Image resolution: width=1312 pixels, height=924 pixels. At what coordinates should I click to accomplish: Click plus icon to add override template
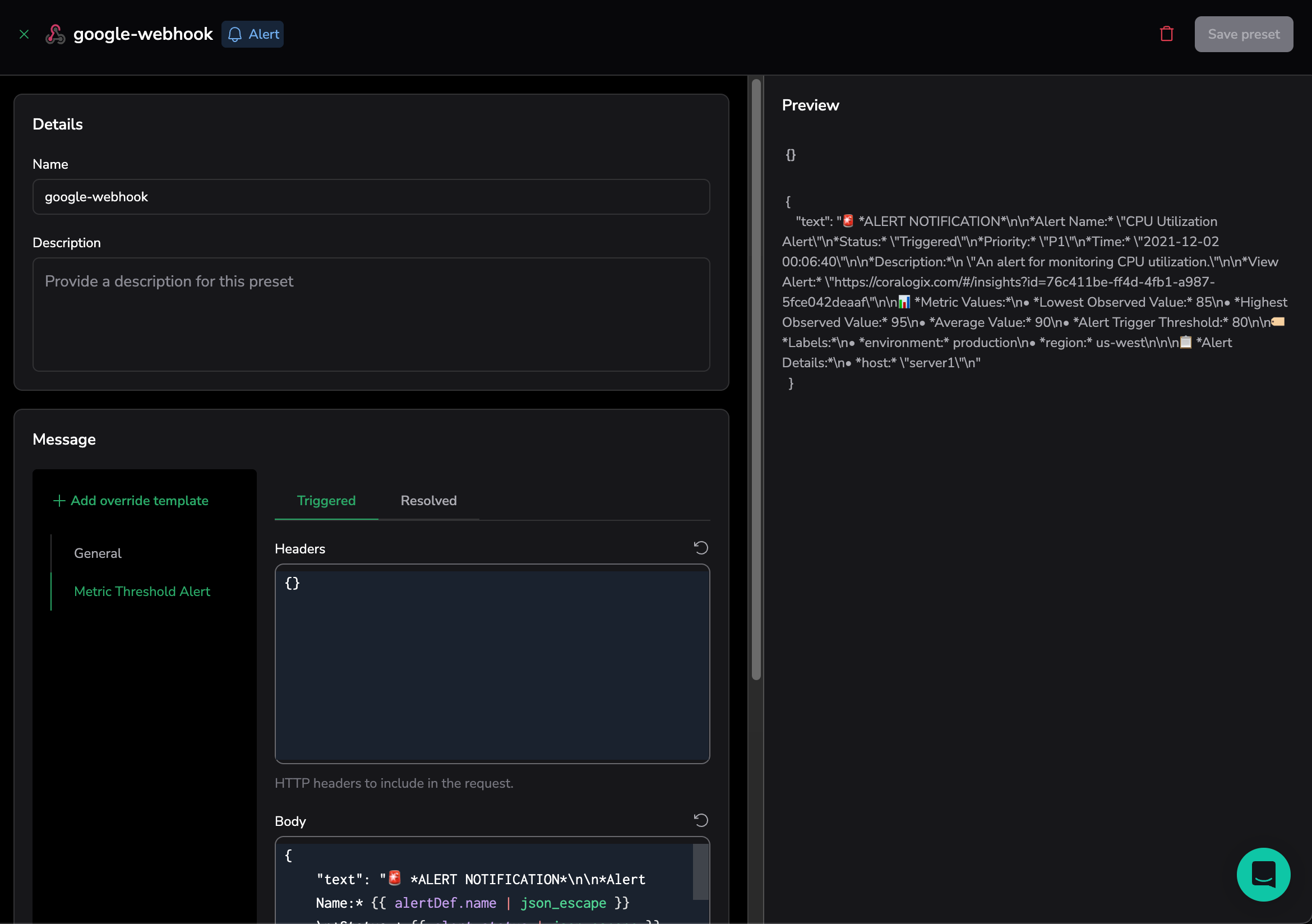click(59, 501)
